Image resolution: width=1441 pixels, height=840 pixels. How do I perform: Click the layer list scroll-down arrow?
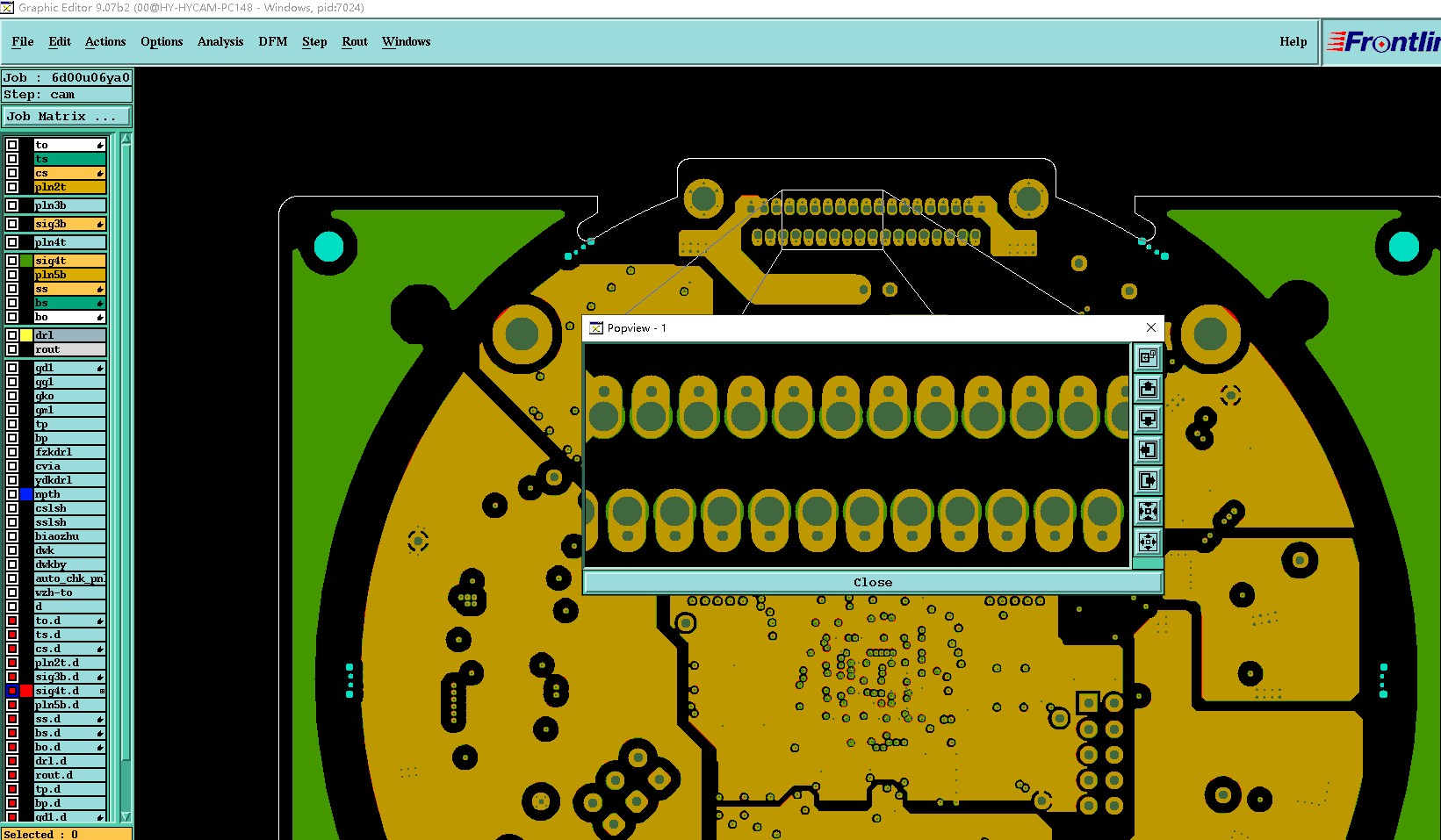pos(126,816)
